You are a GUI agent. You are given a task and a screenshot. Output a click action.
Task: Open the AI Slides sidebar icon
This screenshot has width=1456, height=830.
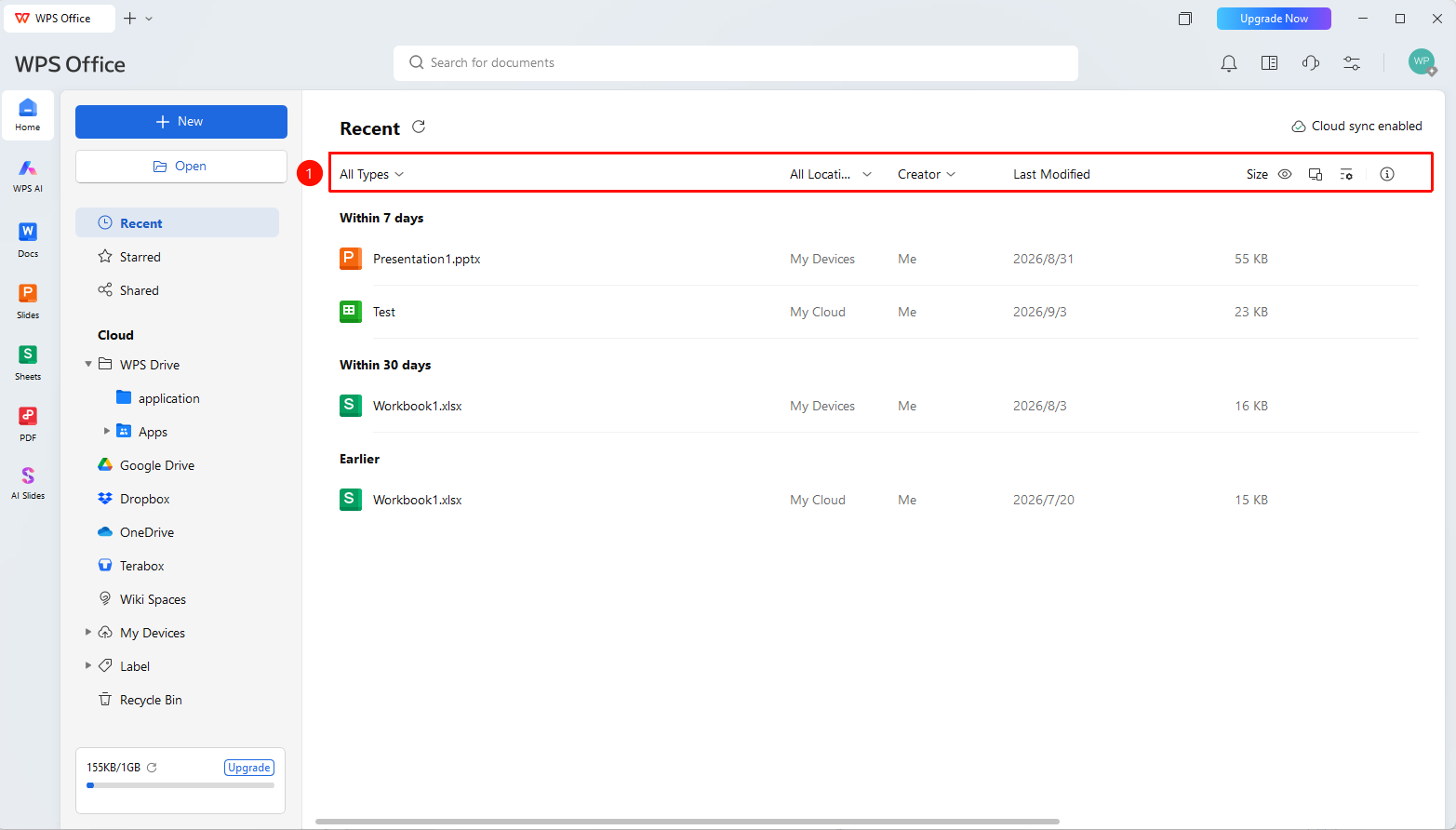(x=28, y=483)
